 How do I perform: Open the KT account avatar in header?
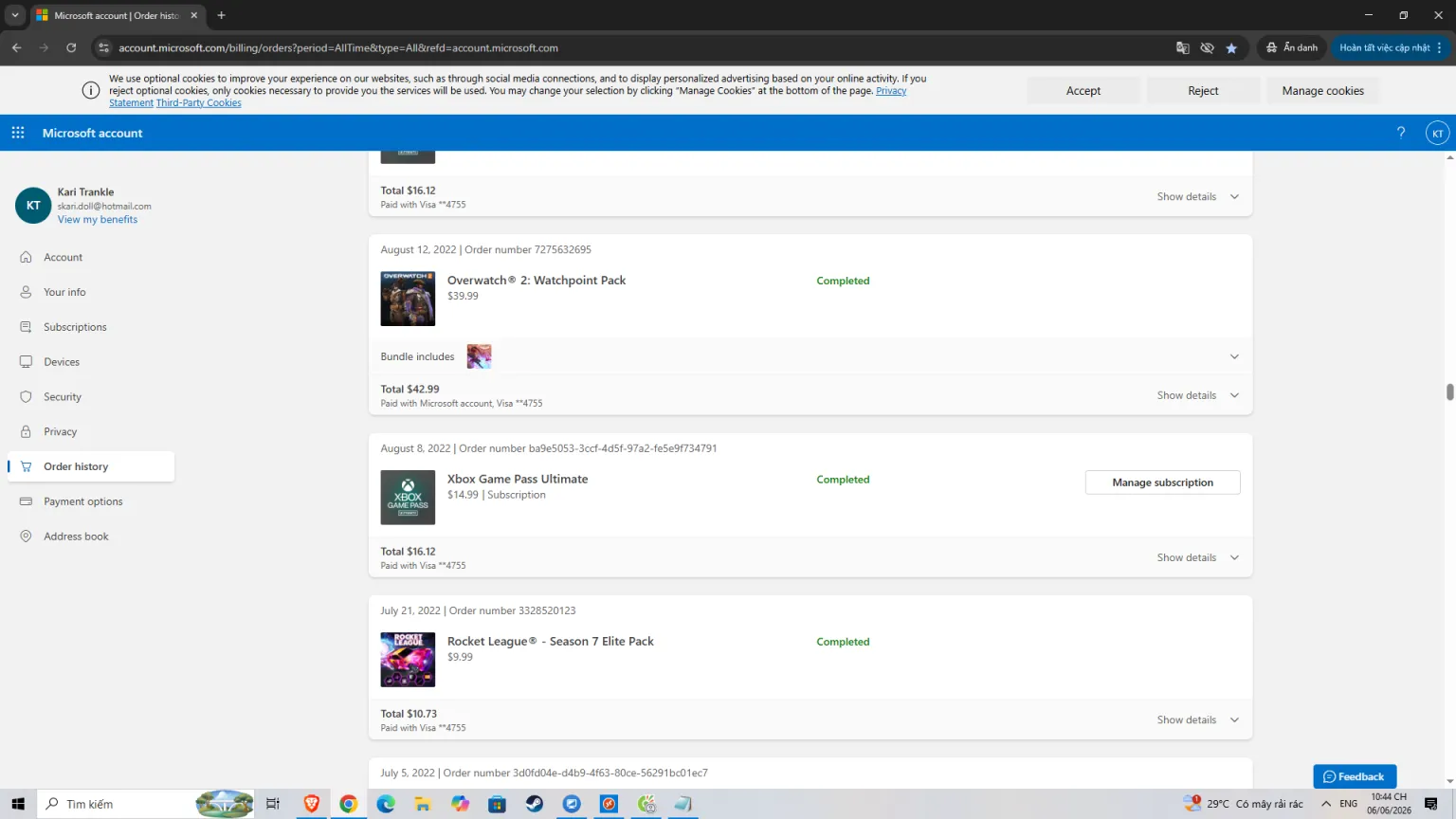point(1437,134)
